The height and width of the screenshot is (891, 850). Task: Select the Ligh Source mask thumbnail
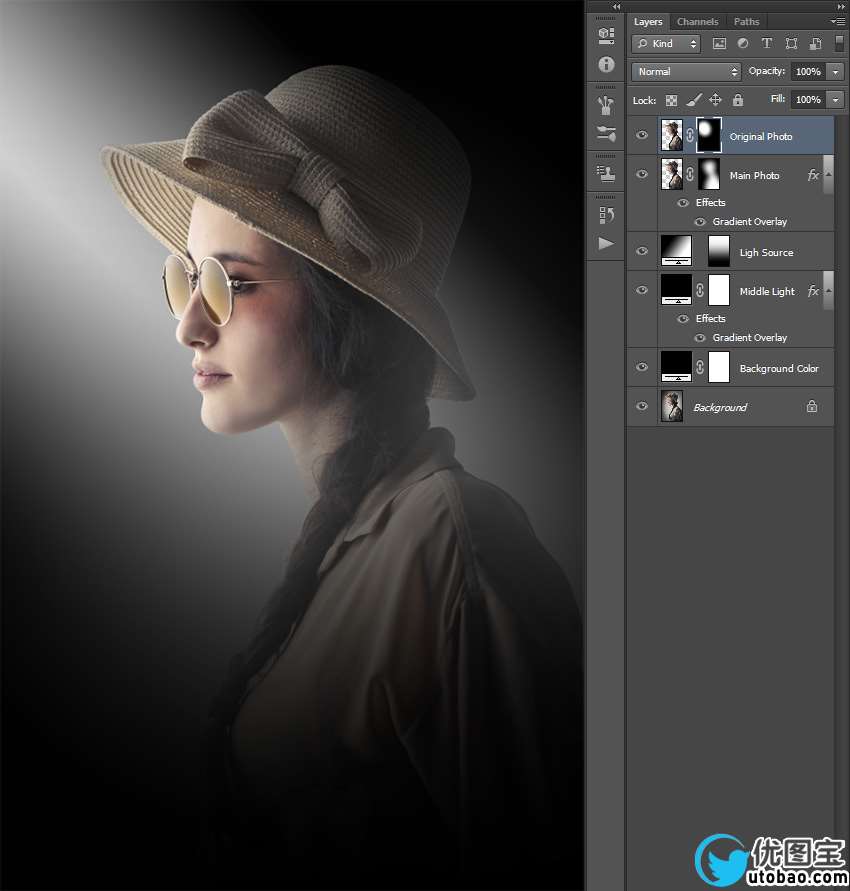[719, 251]
